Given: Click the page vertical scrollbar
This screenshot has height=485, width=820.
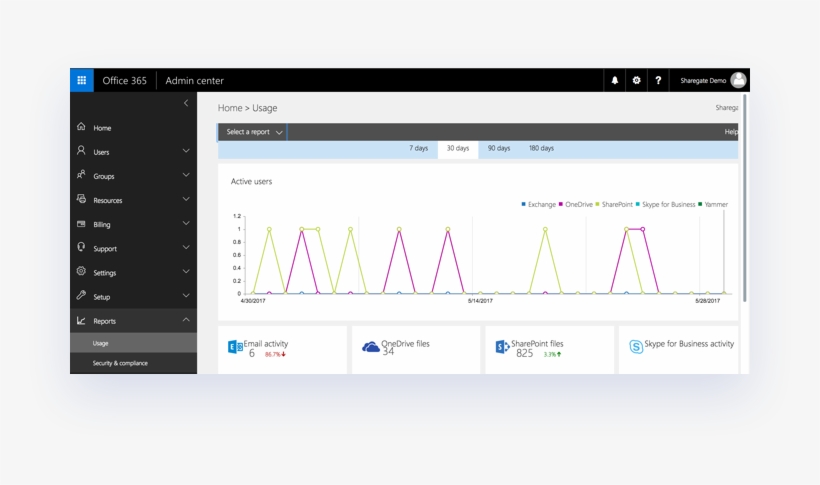Looking at the screenshot, I should pyautogui.click(x=744, y=198).
